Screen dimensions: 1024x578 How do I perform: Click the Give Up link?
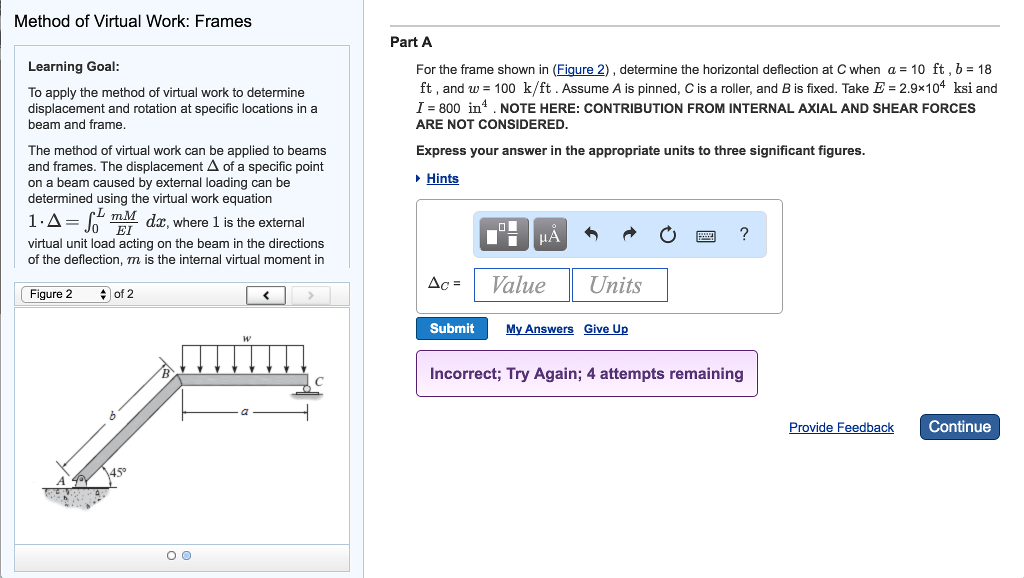click(x=606, y=329)
